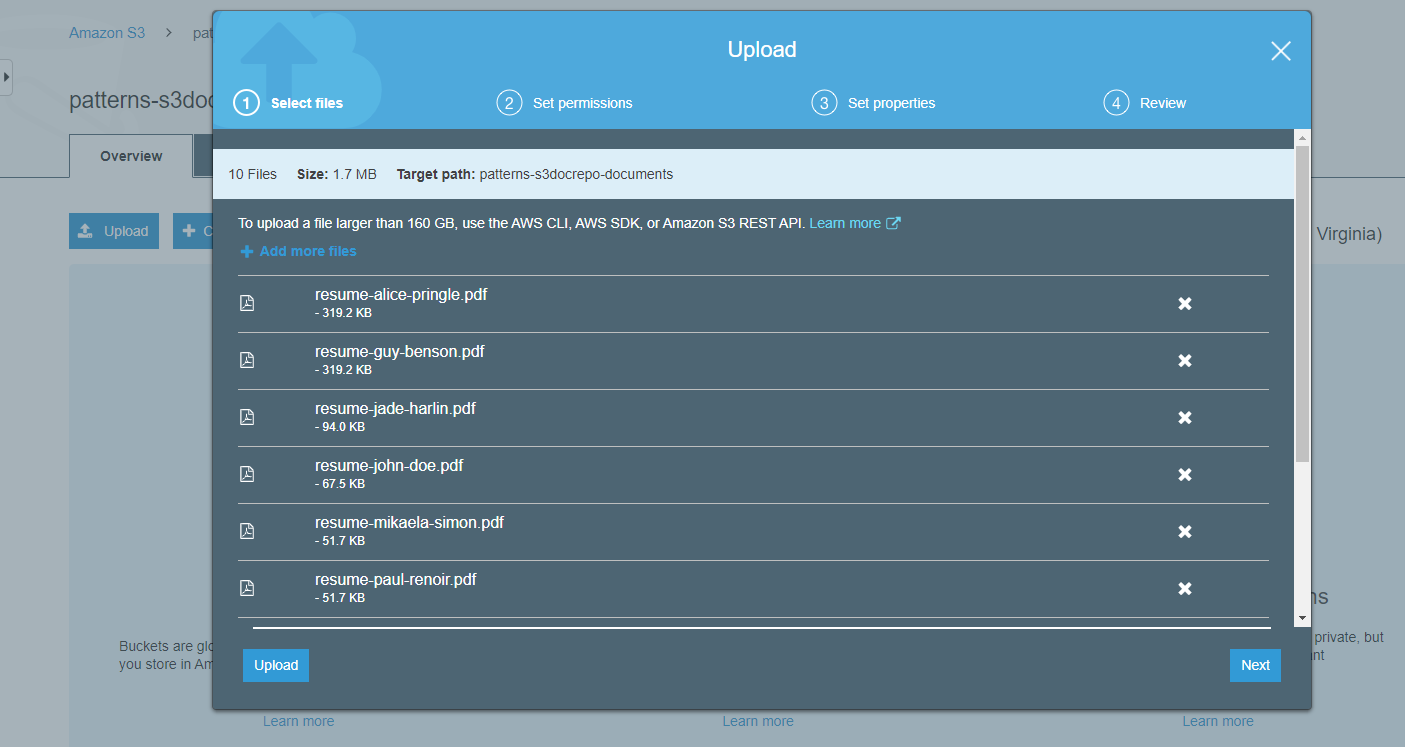Click PDF file icon for resume-paul-renoir.pdf
Screen dimensions: 1405x747
point(247,588)
